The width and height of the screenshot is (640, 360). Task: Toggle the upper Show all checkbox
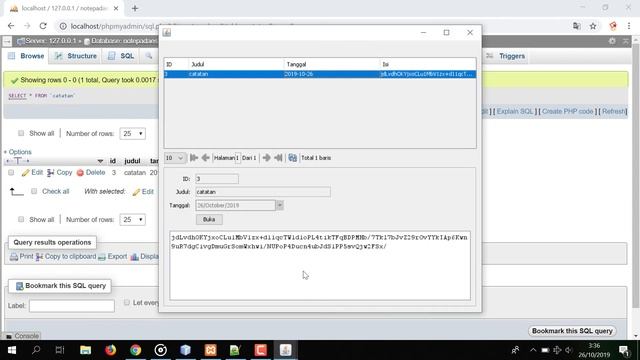tap(21, 133)
